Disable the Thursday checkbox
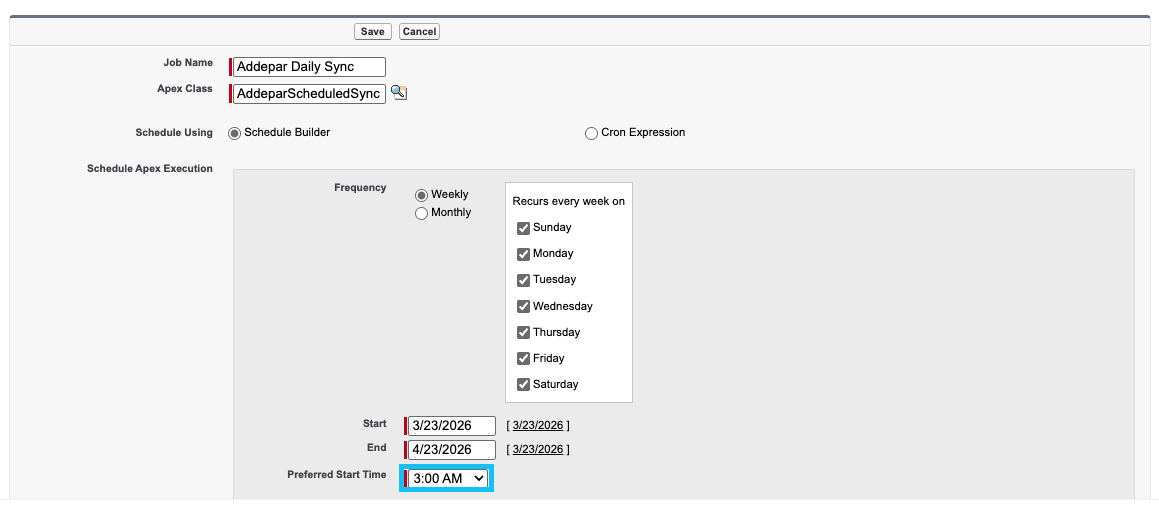The image size is (1159, 507). (x=523, y=333)
